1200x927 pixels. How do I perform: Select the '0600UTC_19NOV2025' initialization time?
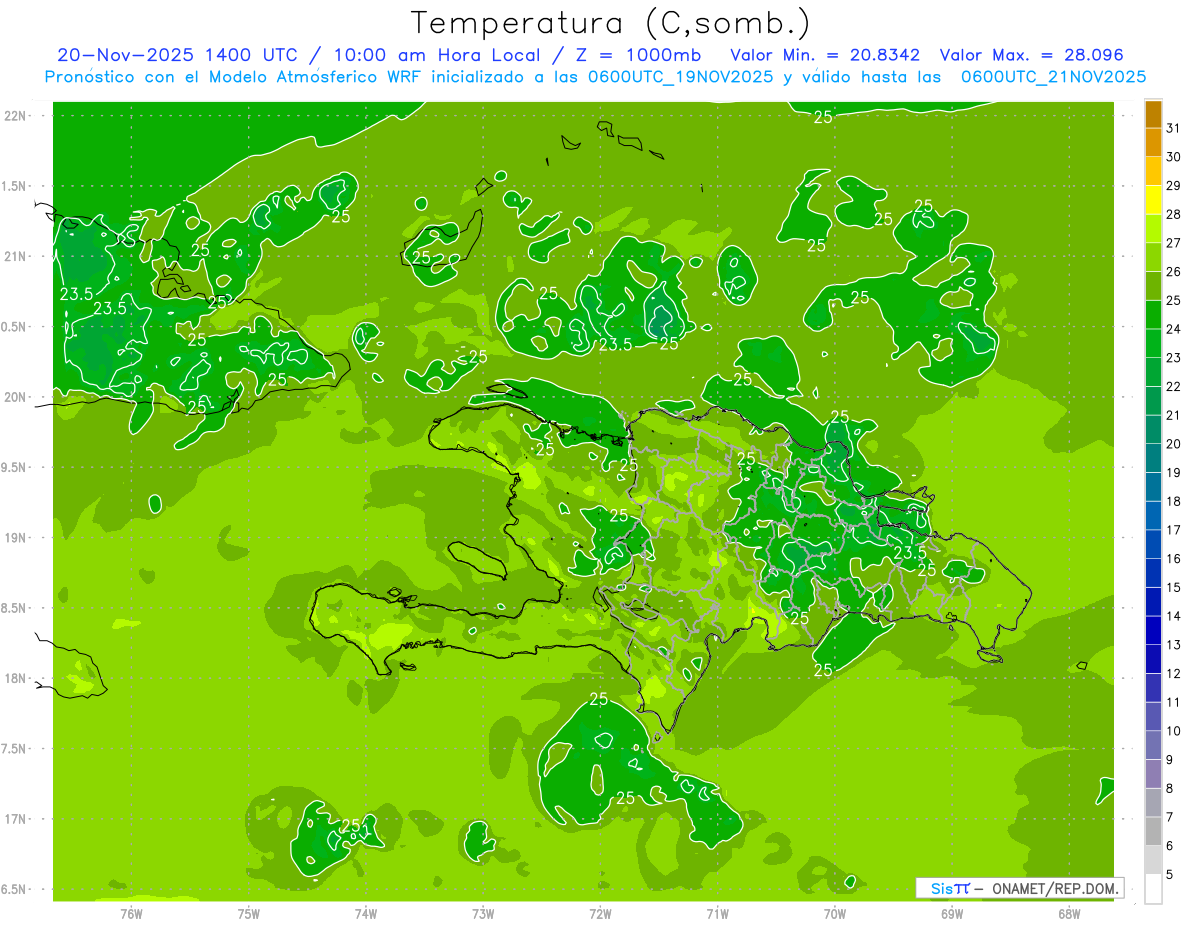click(679, 77)
